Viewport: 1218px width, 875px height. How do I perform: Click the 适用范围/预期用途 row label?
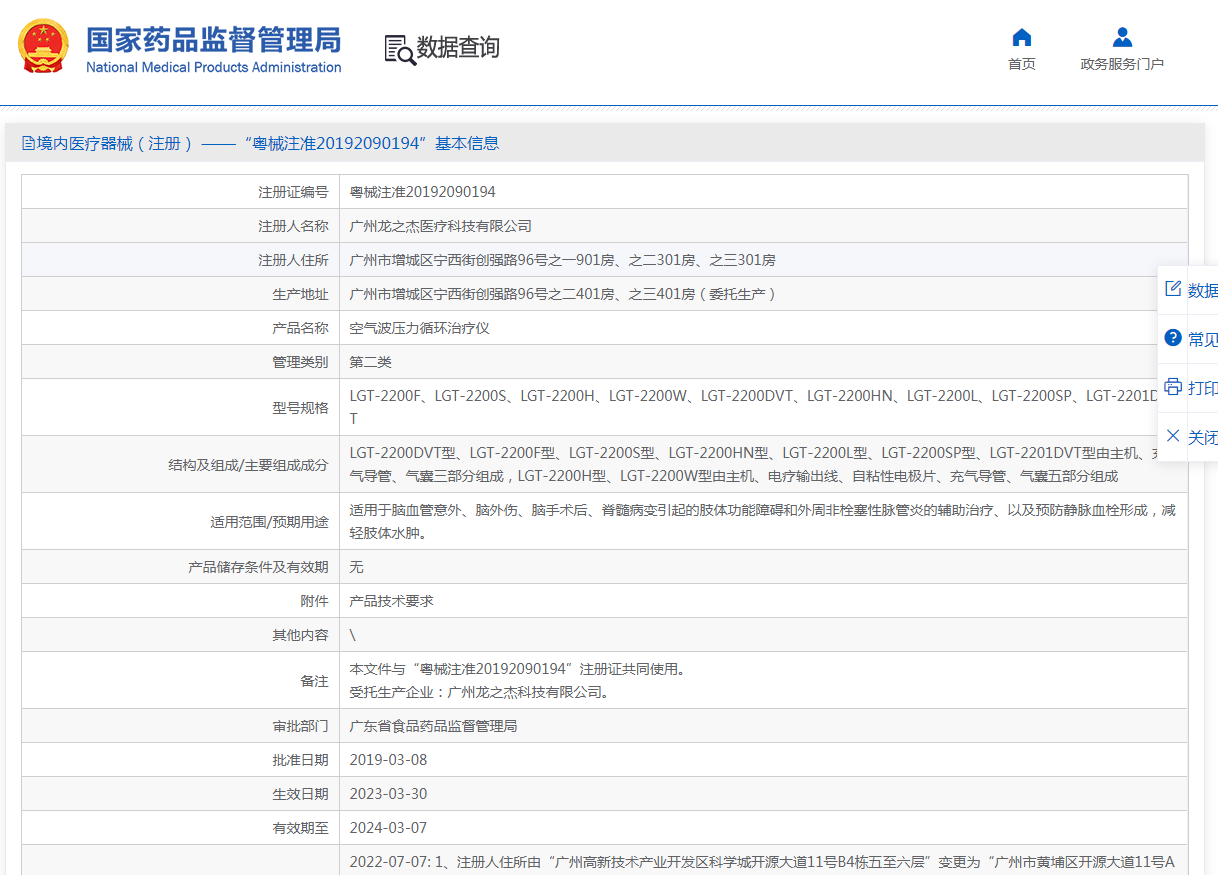tap(269, 522)
